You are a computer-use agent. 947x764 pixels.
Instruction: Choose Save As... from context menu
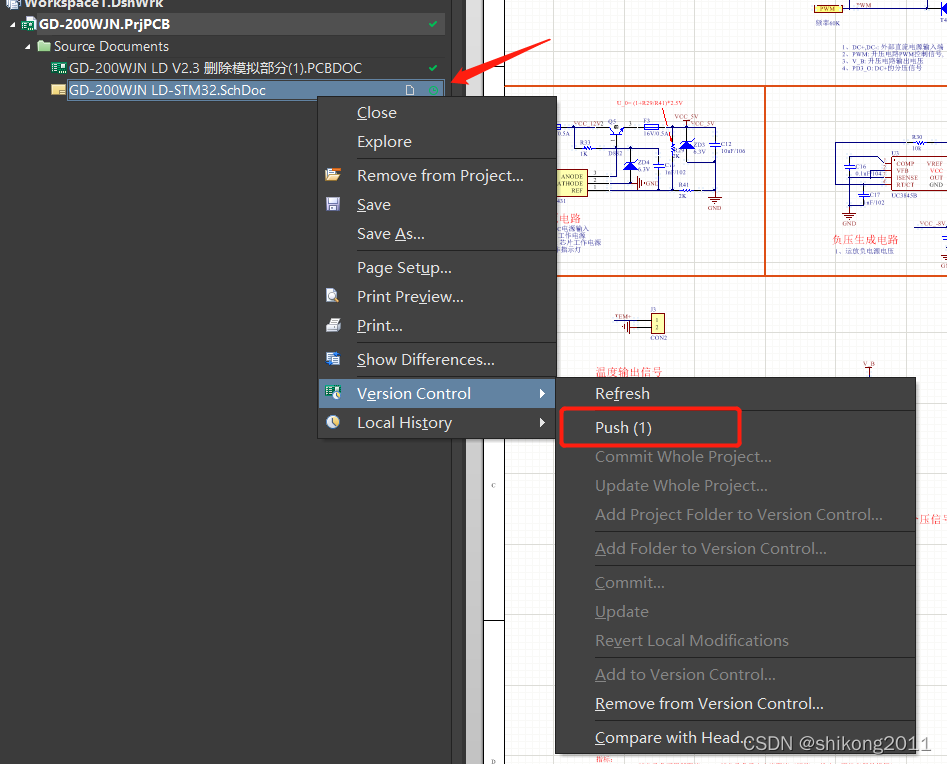click(x=390, y=233)
